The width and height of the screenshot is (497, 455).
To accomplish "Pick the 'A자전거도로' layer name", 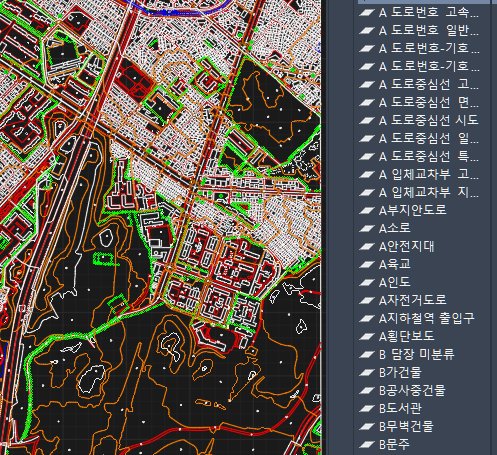I will (412, 301).
